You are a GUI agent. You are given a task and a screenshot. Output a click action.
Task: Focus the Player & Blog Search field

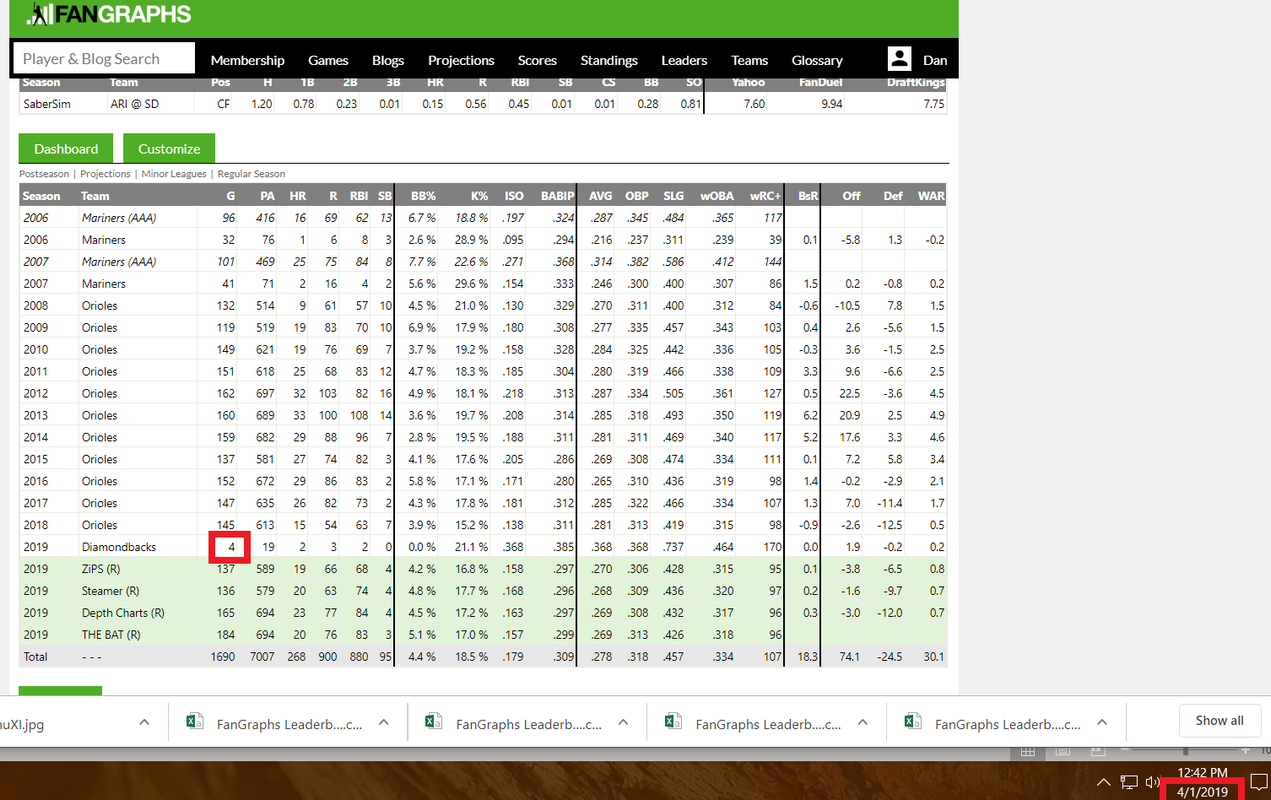[104, 58]
